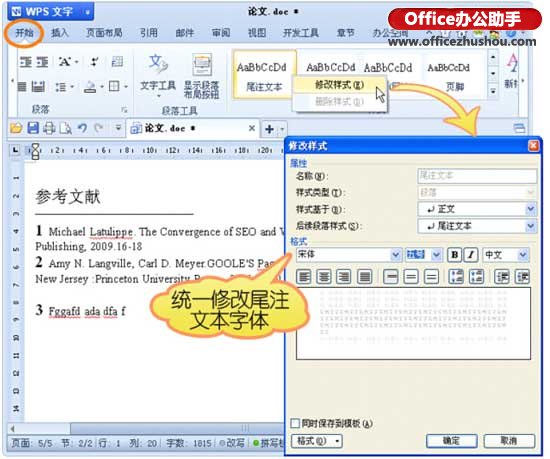This screenshot has height=459, width=550.
Task: Click the open folder icon in quick toolbar
Action: (16, 128)
